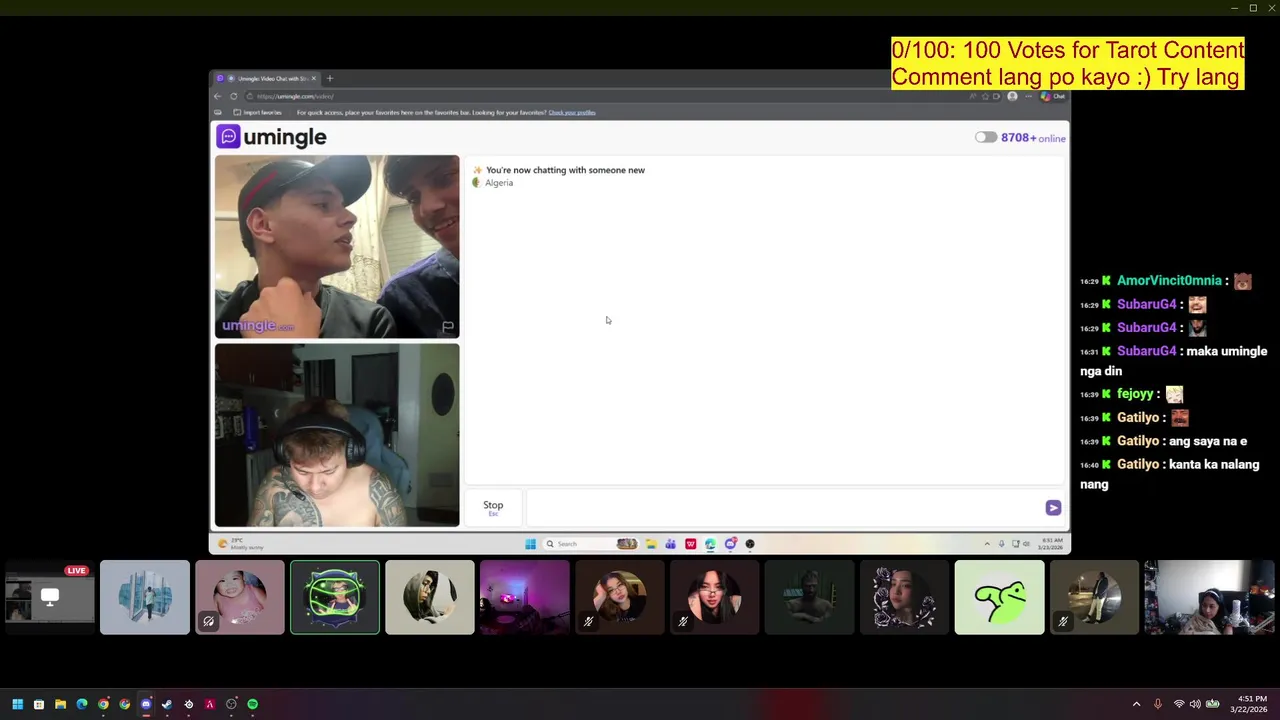The width and height of the screenshot is (1280, 720).
Task: Select the Umingle Video Chat browser tab
Action: tap(265, 78)
